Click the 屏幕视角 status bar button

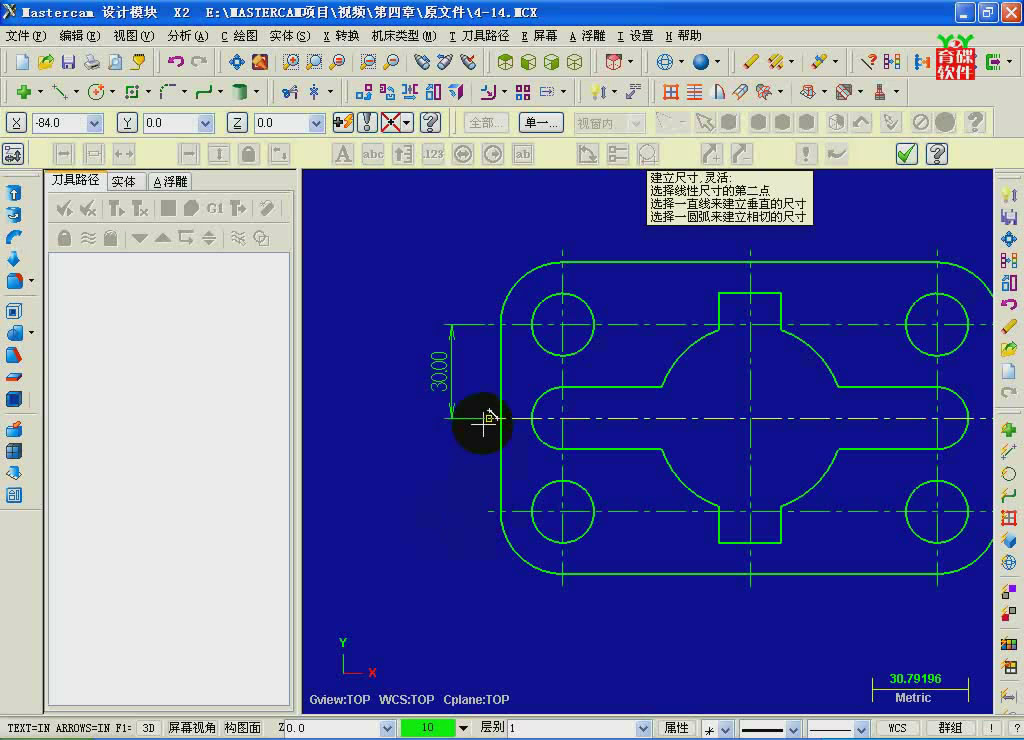coord(191,728)
